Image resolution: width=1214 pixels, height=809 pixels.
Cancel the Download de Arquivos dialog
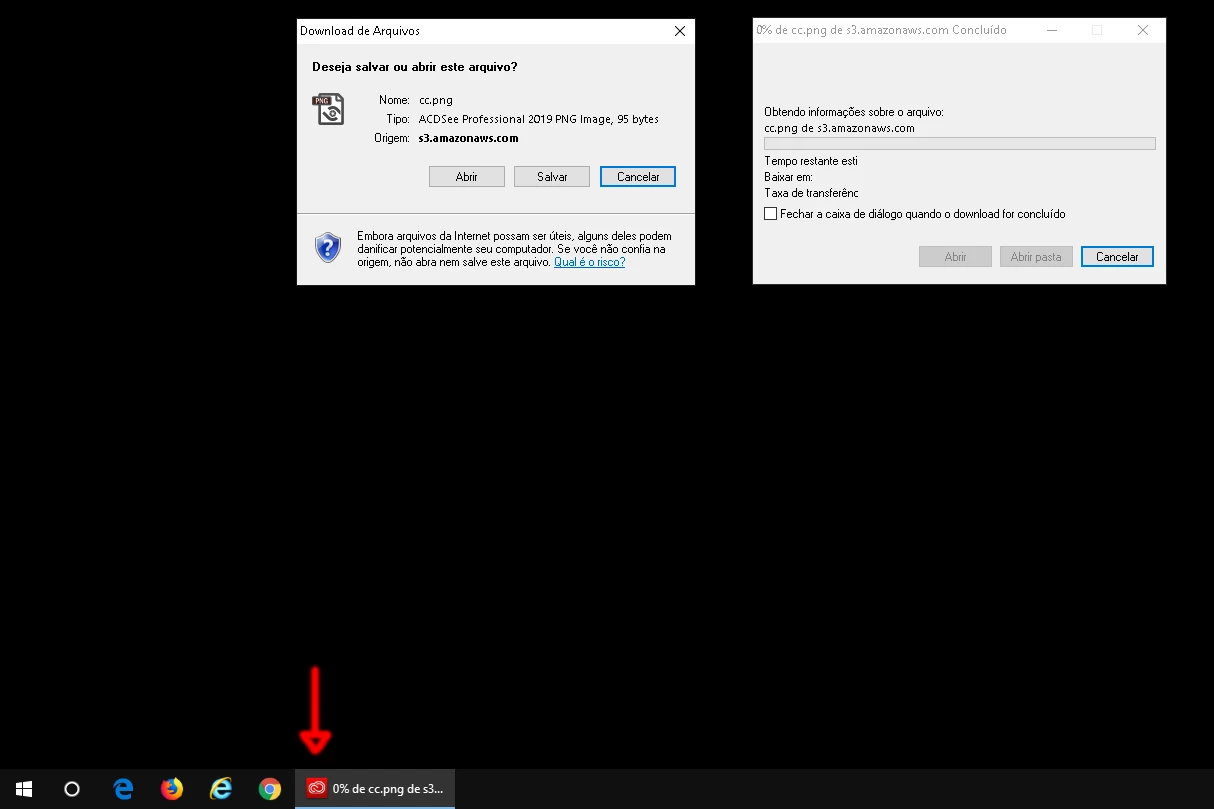coord(638,176)
